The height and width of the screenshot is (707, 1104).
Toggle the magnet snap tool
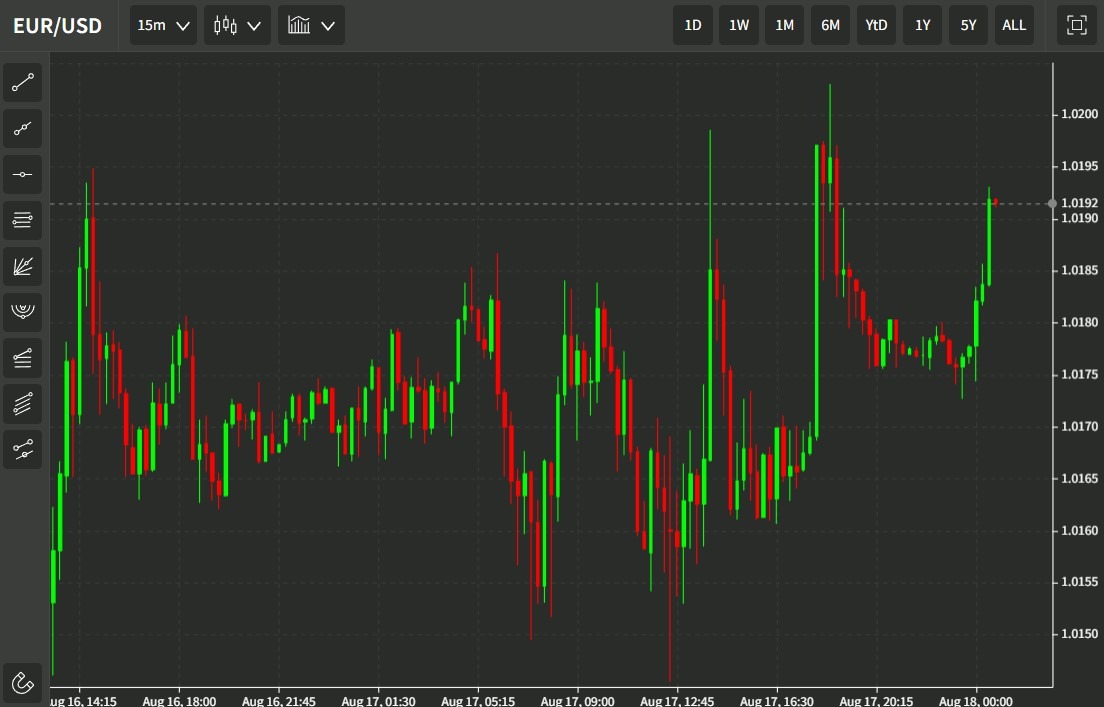(23, 683)
